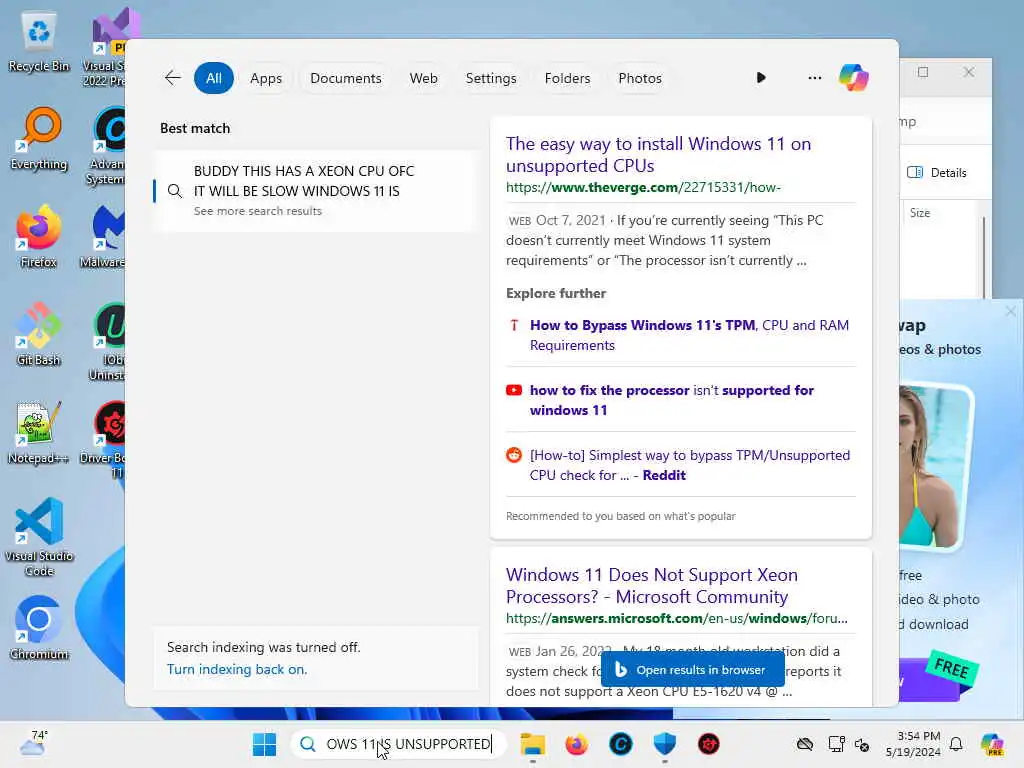Open The Verge article on unsupported CPUs
This screenshot has width=1024, height=768.
click(x=658, y=154)
